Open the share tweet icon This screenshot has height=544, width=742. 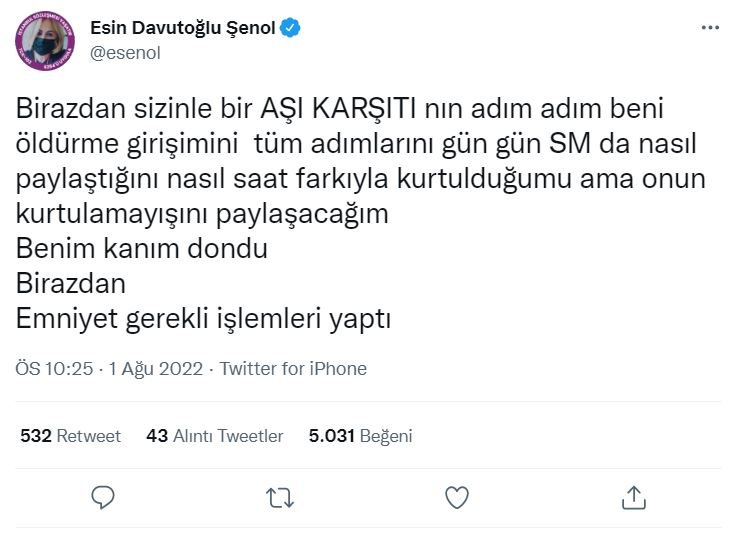pos(633,497)
